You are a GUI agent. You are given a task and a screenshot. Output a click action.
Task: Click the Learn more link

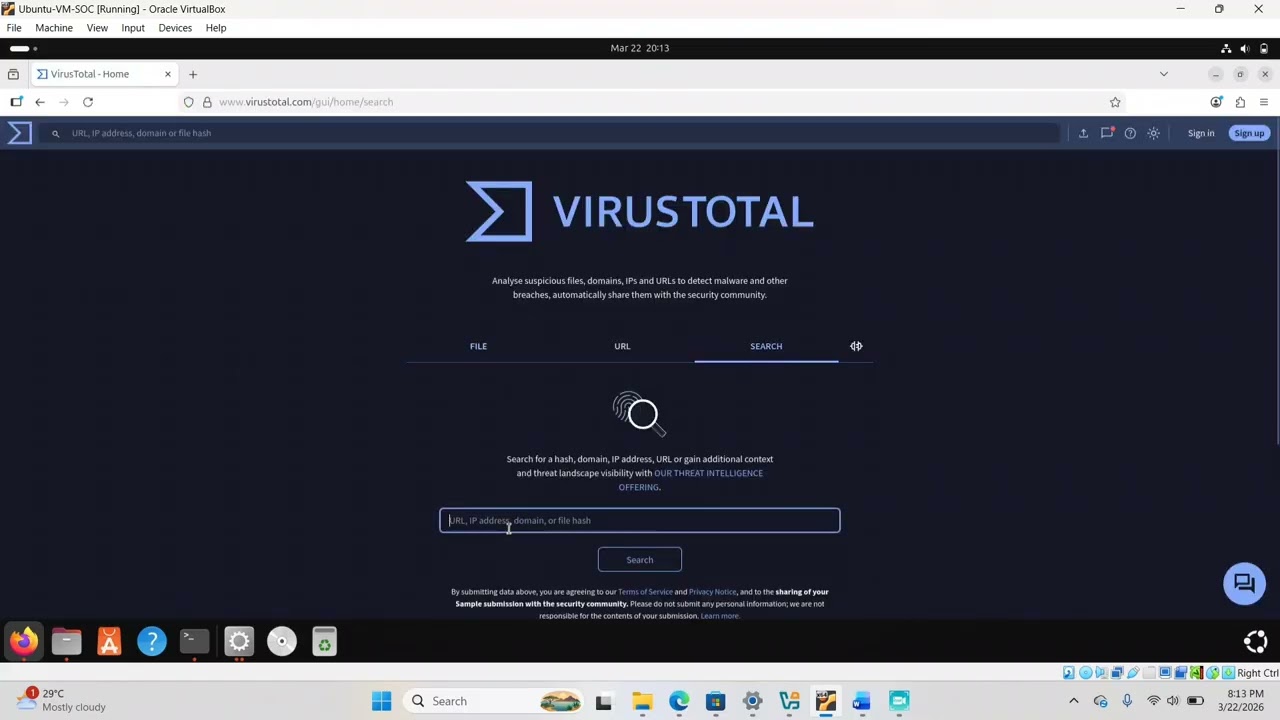pyautogui.click(x=720, y=616)
